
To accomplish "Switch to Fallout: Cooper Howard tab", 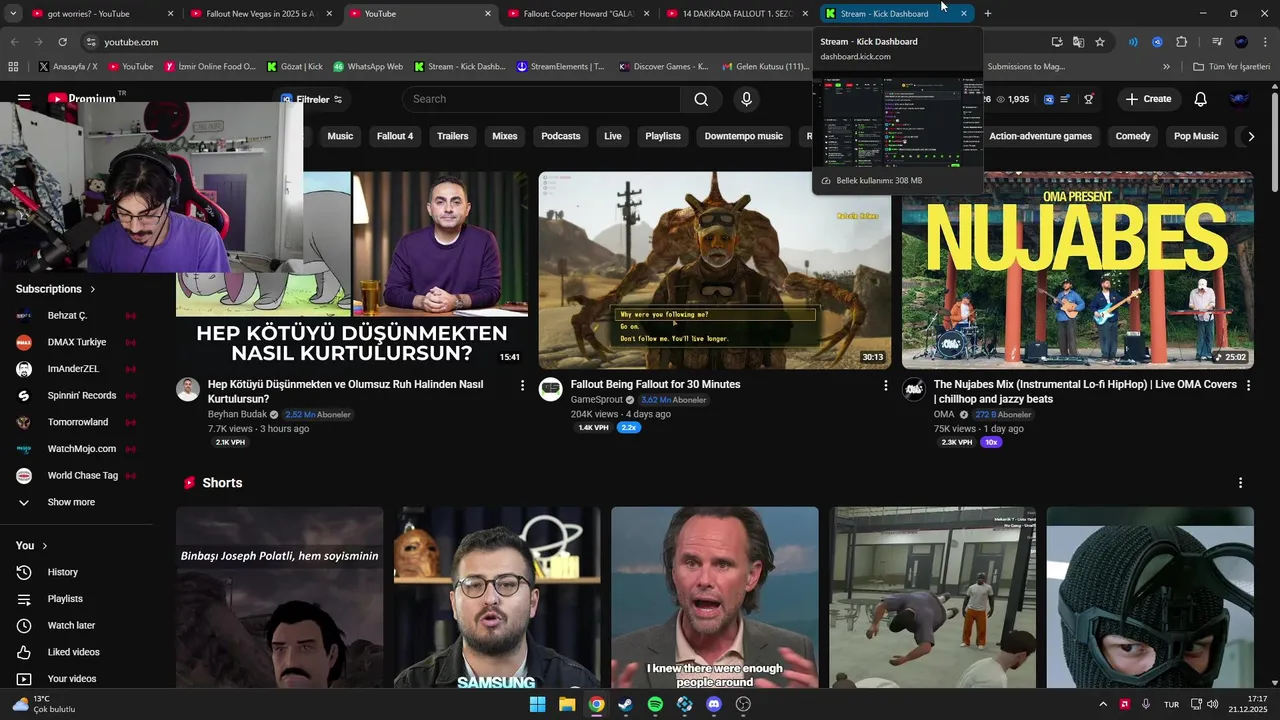I will 579,14.
